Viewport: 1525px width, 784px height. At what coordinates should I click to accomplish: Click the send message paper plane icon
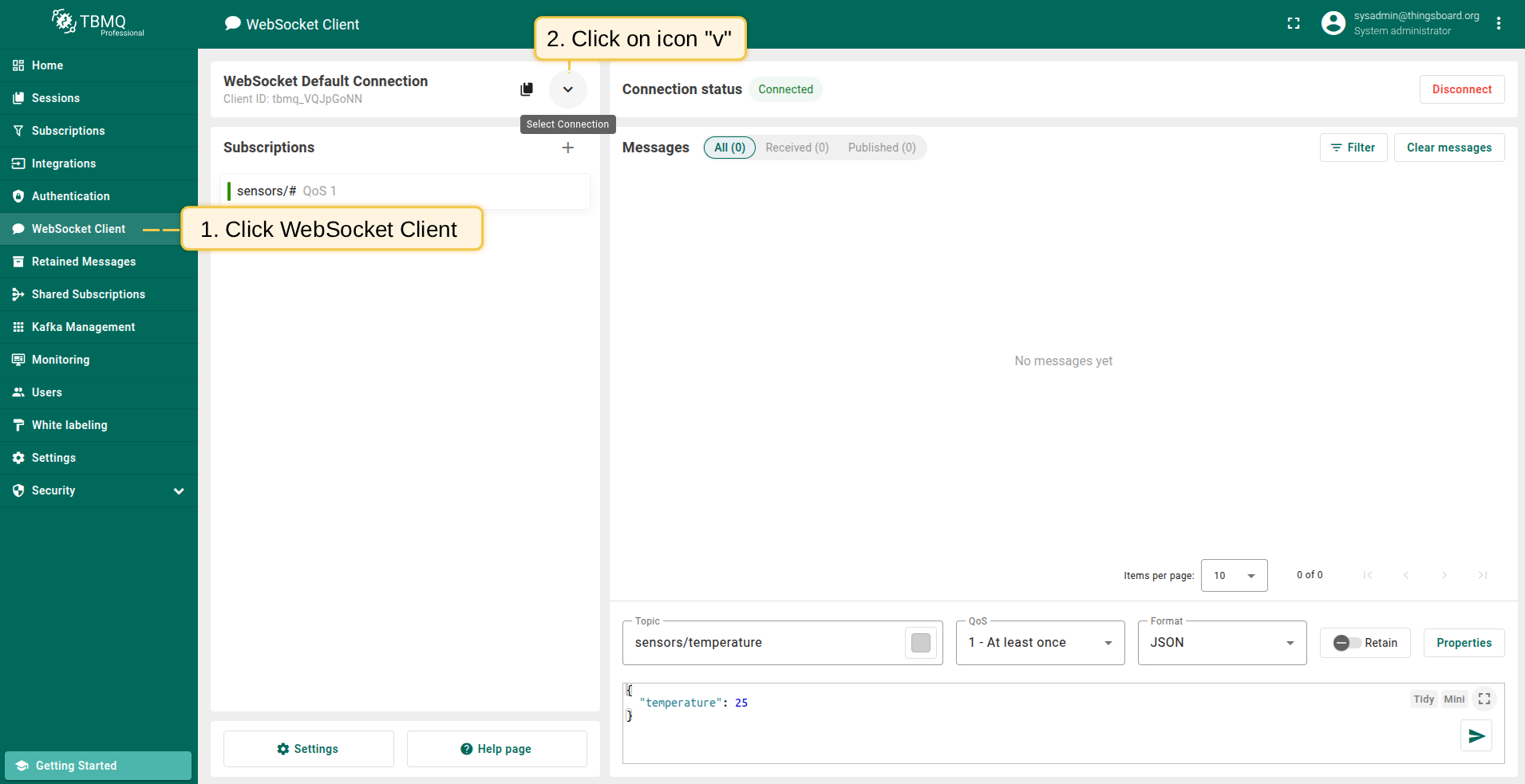[1476, 735]
